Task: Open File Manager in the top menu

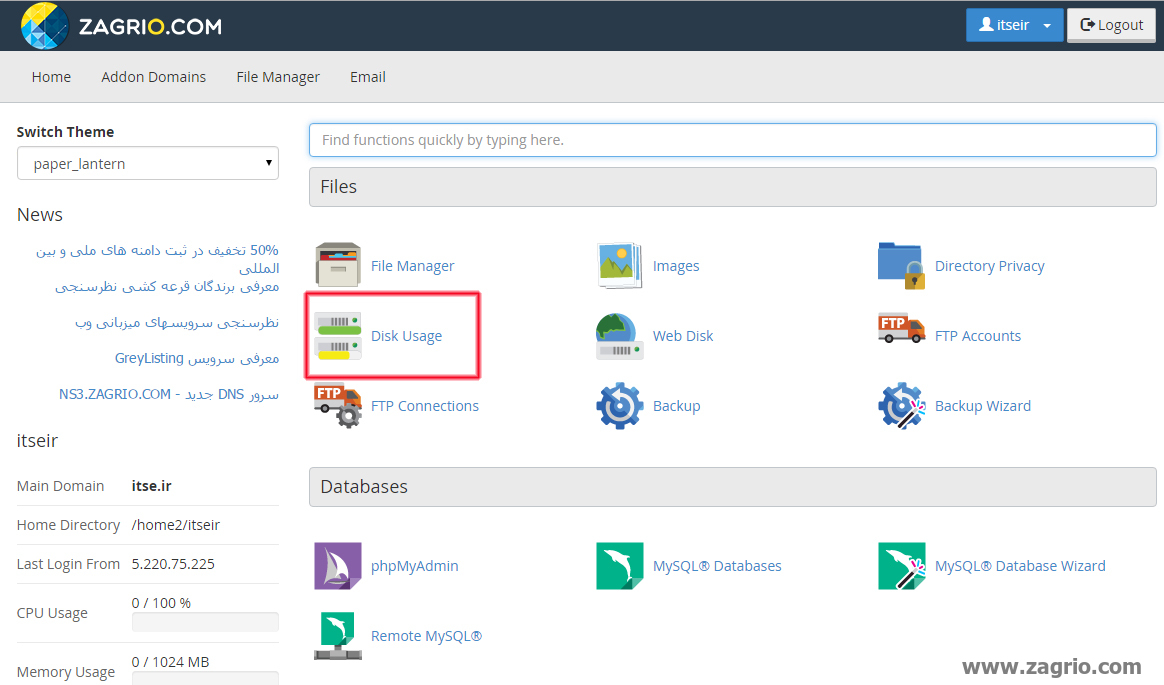Action: (x=278, y=76)
